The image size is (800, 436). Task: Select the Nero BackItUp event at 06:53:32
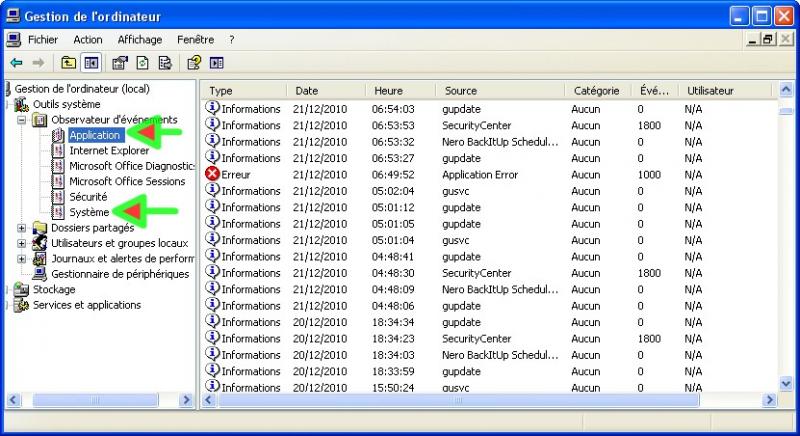click(x=498, y=142)
